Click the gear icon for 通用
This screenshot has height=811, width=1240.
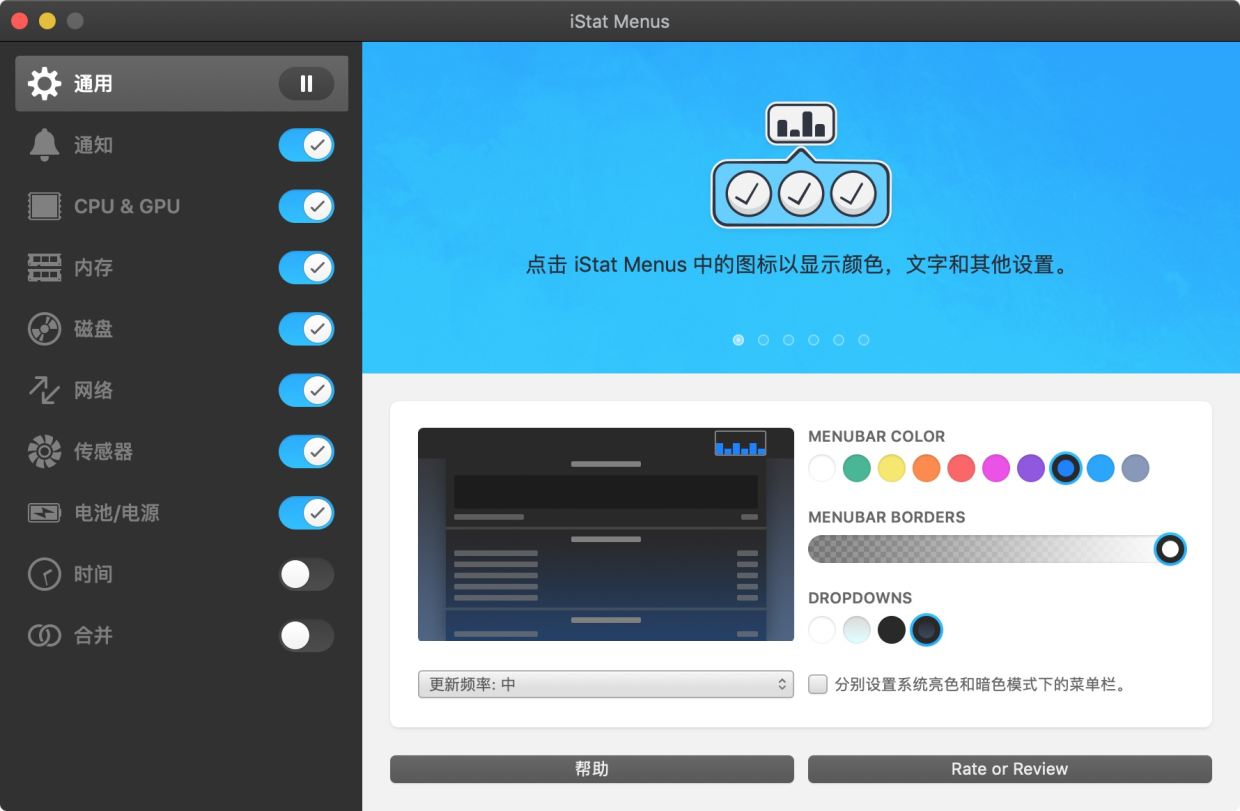(x=44, y=84)
